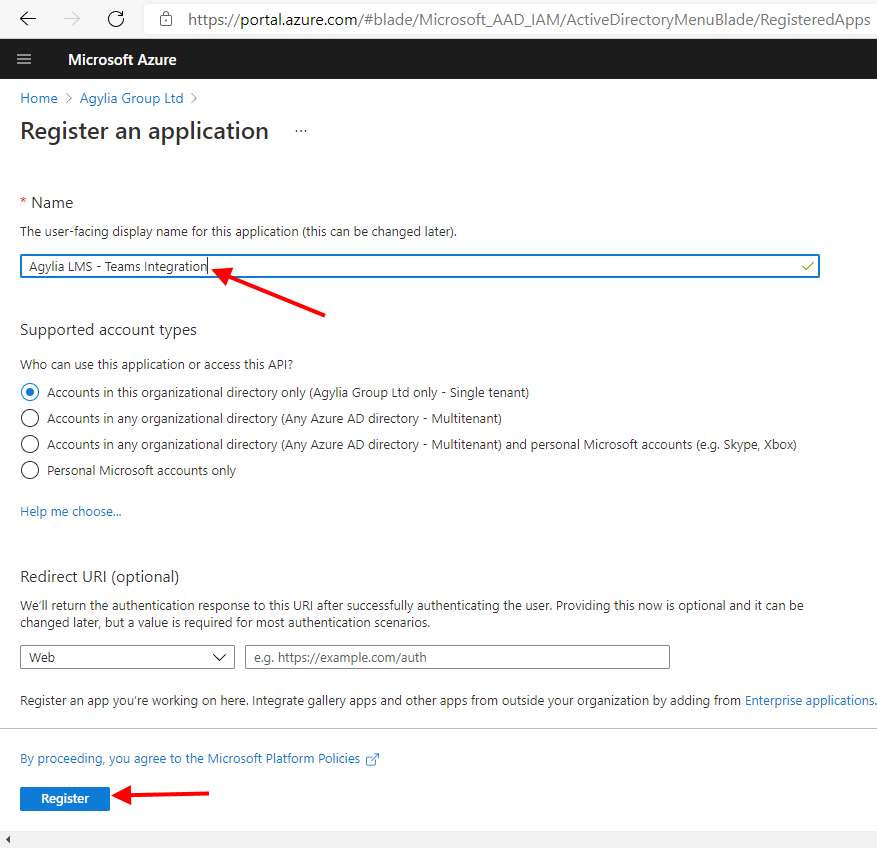The image size is (877, 848).
Task: Click the 'Supported account types' heading
Action: coord(109,330)
